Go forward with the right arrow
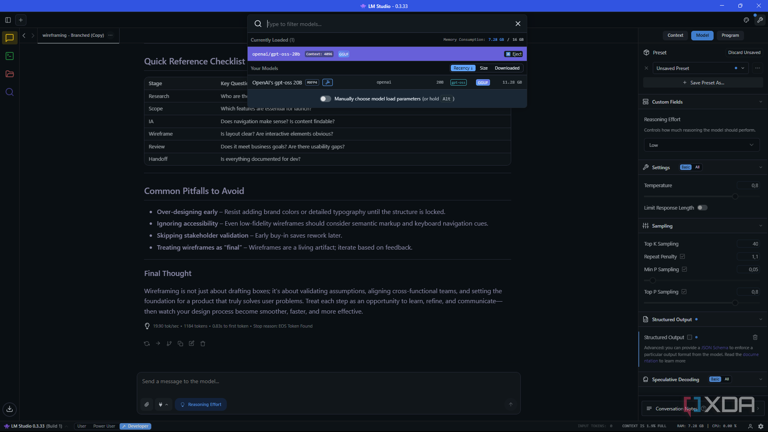This screenshot has width=768, height=432. click(33, 35)
